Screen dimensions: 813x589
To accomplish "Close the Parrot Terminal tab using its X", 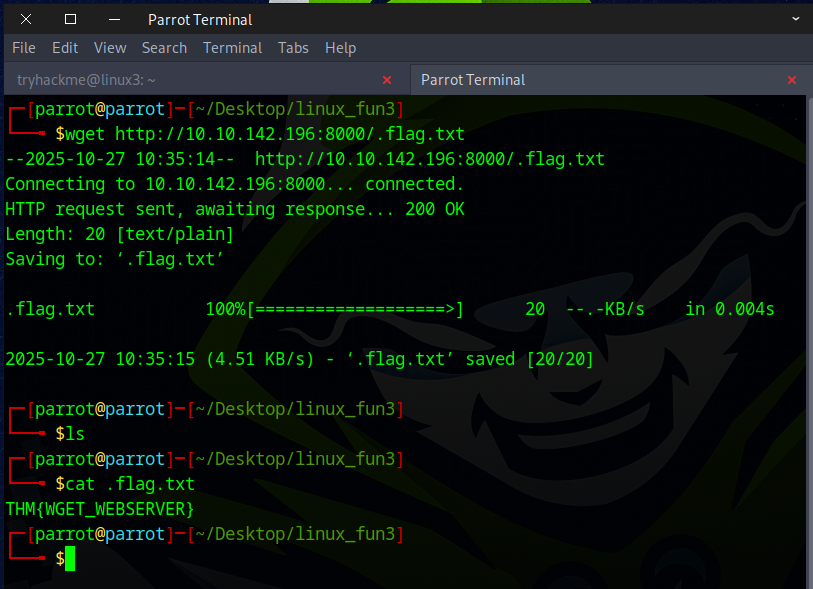I will point(792,80).
